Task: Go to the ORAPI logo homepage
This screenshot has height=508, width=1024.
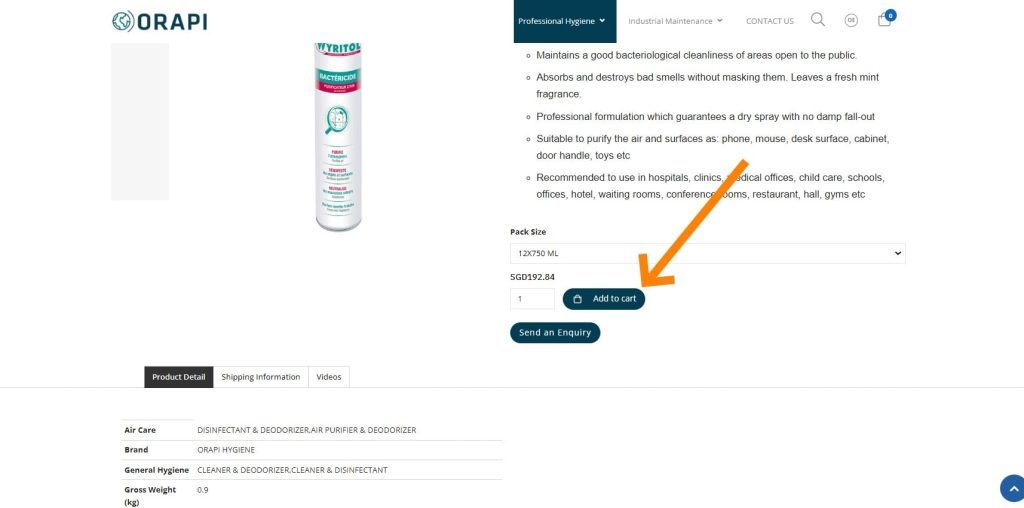Action: pyautogui.click(x=159, y=21)
